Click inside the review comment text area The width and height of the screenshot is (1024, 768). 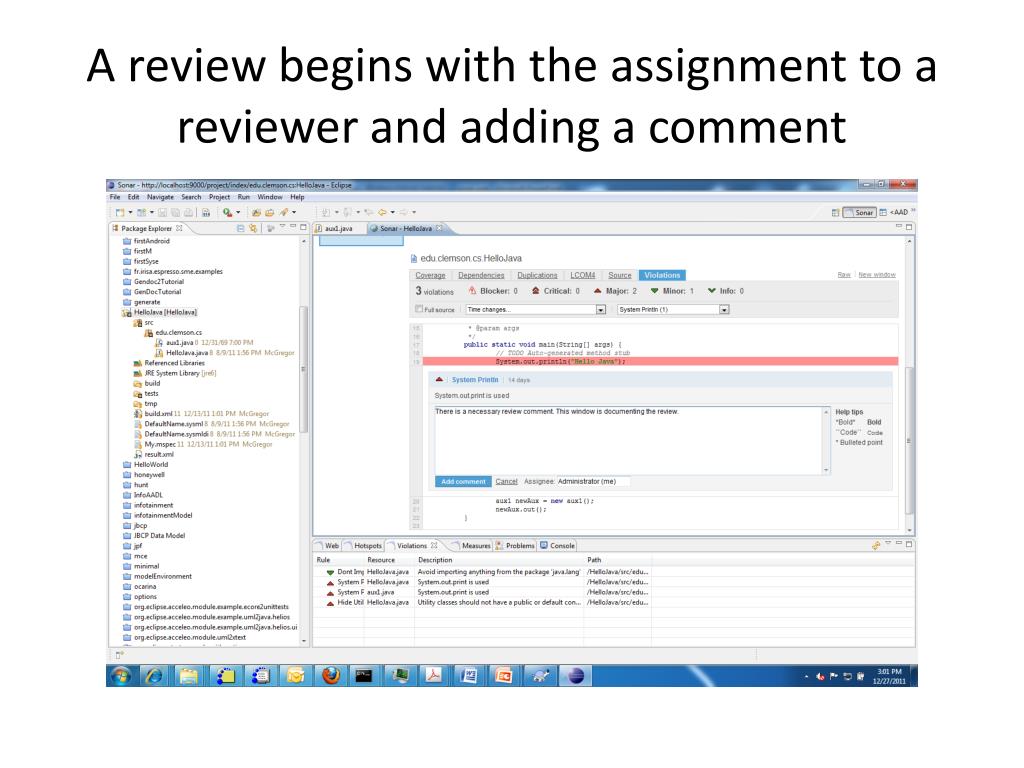[x=625, y=440]
